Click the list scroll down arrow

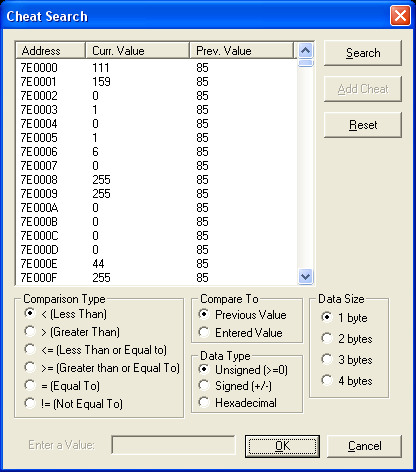coord(305,277)
